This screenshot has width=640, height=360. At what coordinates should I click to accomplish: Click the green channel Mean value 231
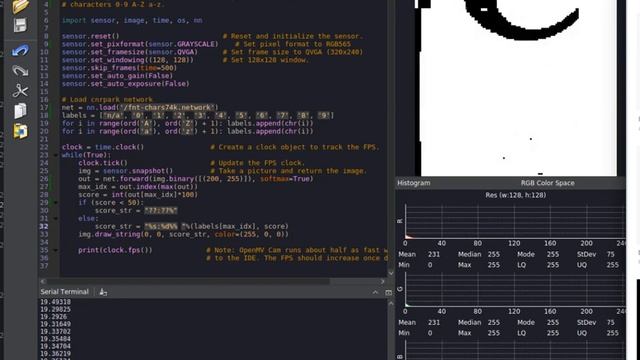(434, 322)
